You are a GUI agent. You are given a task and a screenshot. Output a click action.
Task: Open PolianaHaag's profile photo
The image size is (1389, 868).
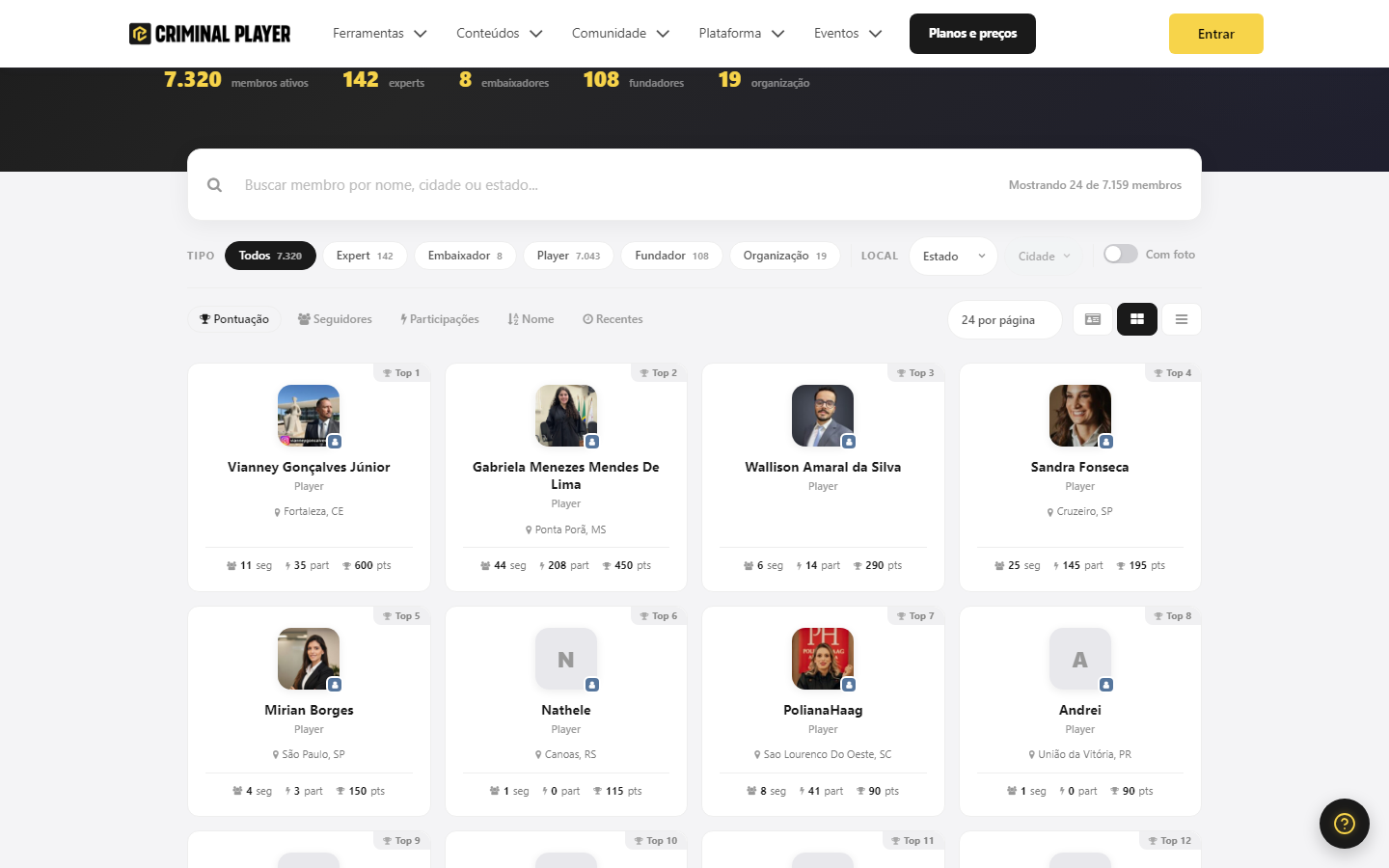823,659
